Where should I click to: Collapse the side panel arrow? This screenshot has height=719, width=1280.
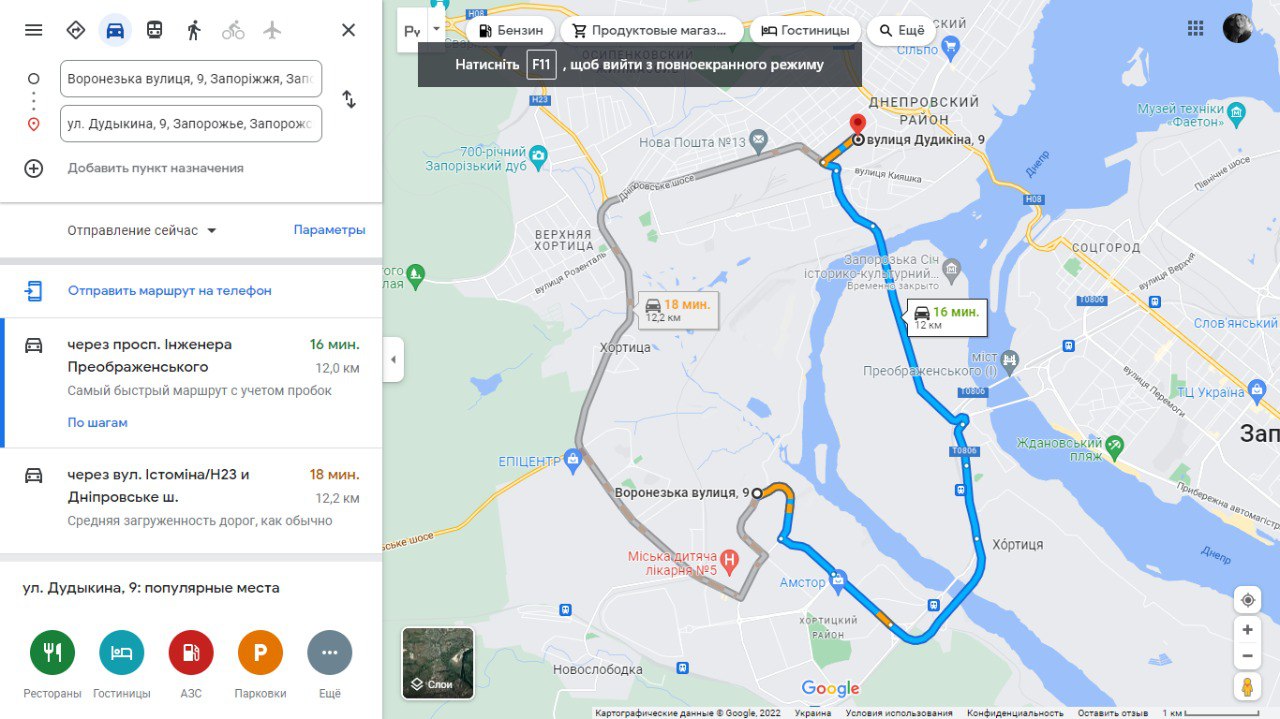[393, 359]
